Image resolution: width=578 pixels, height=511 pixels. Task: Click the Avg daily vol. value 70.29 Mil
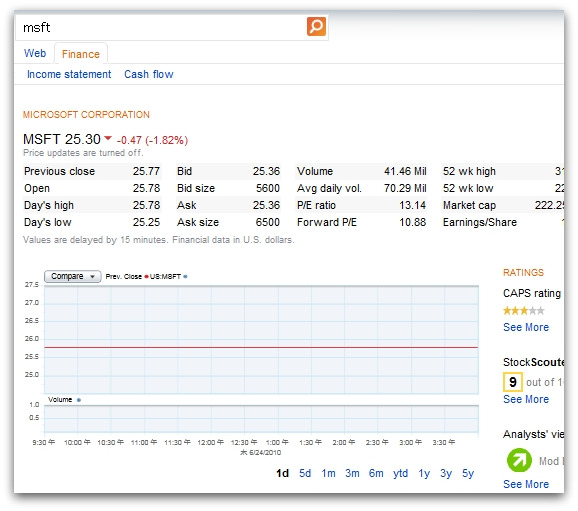click(405, 188)
